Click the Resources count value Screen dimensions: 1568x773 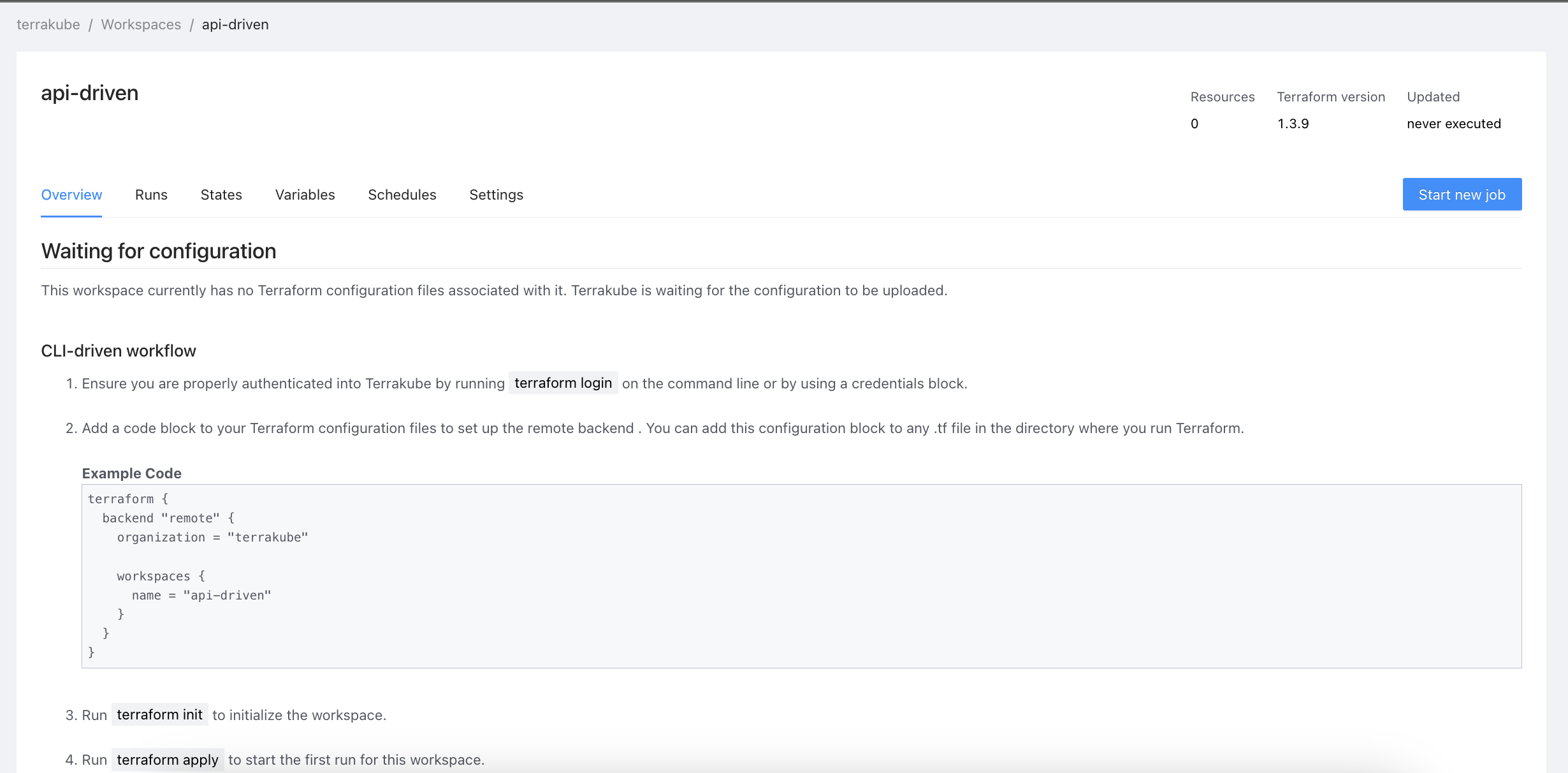(1194, 124)
